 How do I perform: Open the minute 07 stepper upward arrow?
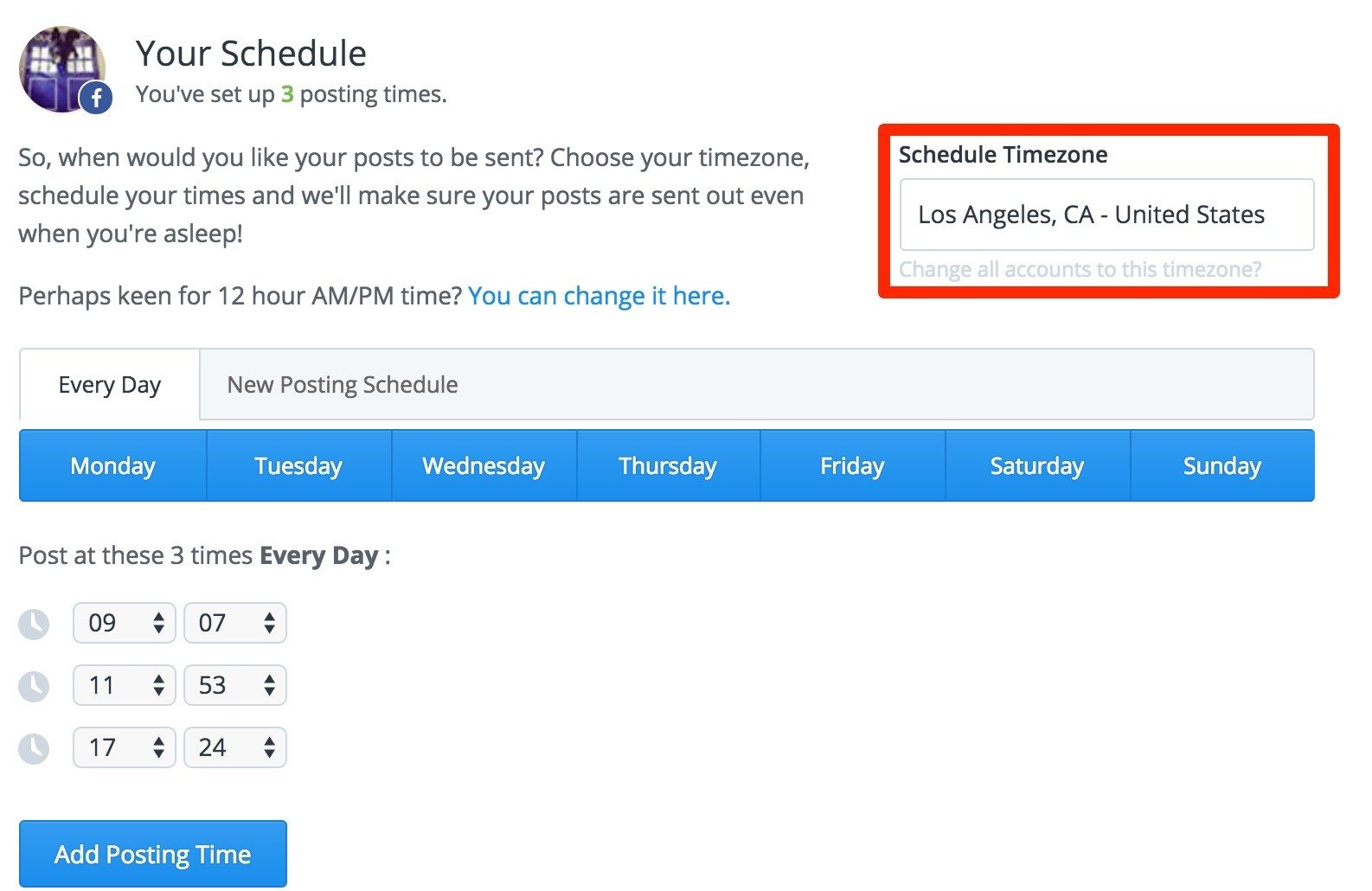click(269, 616)
